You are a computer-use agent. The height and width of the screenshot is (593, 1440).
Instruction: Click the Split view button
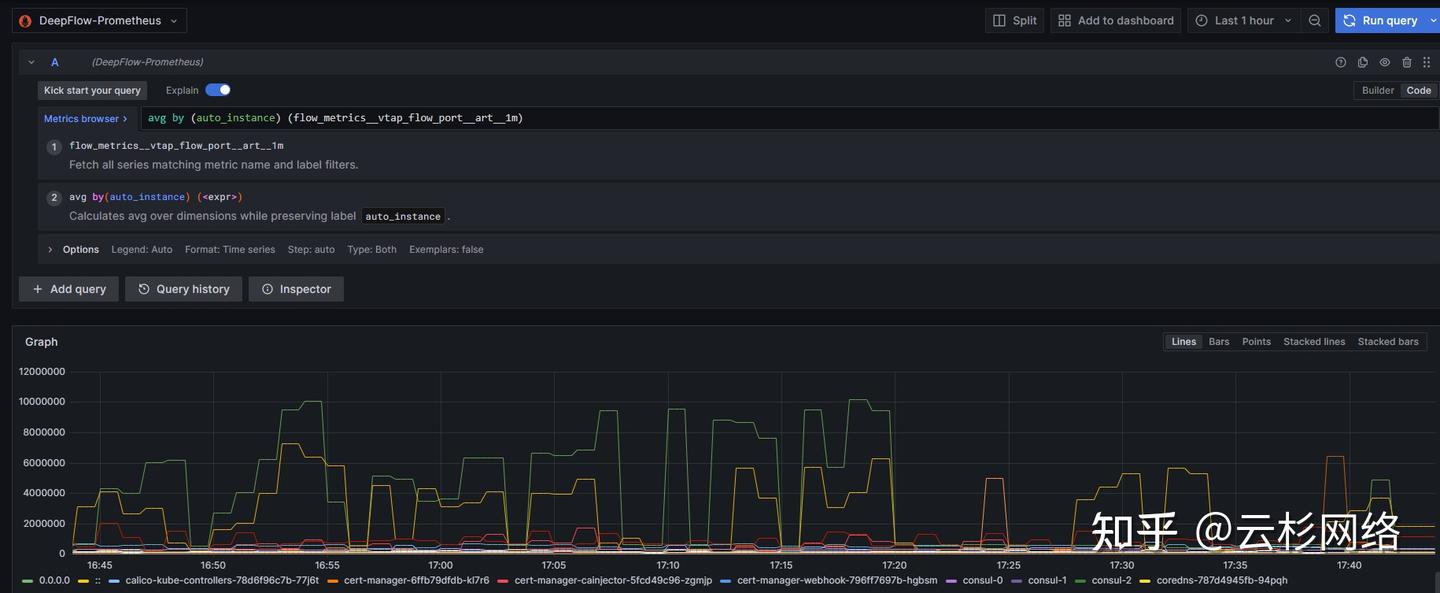(x=1015, y=20)
